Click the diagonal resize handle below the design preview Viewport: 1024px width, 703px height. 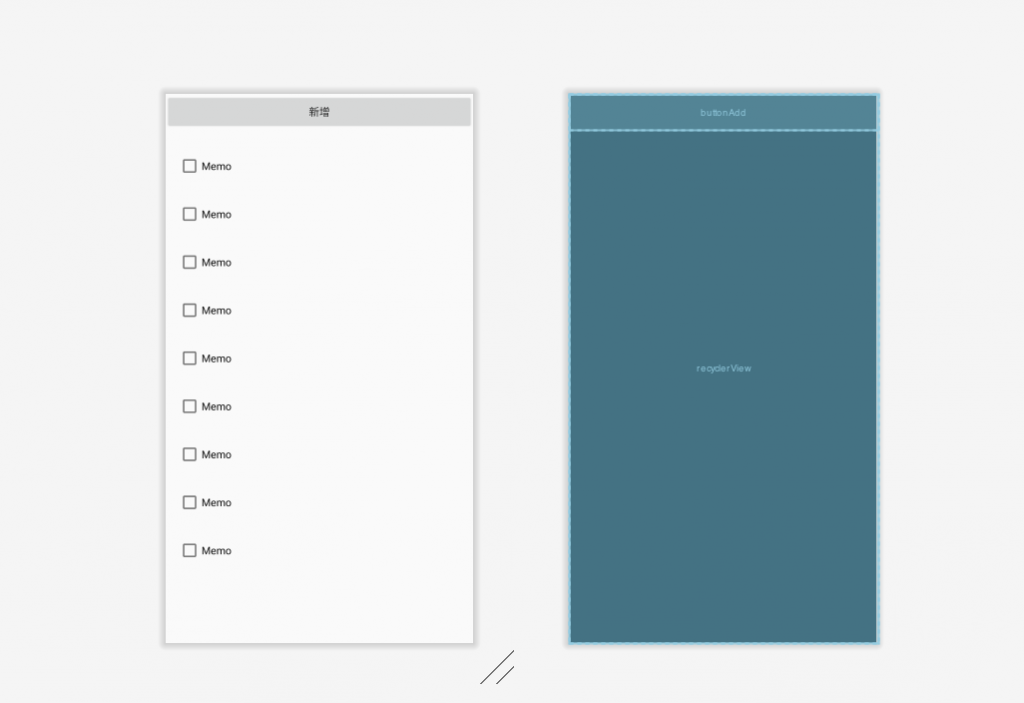coord(498,667)
